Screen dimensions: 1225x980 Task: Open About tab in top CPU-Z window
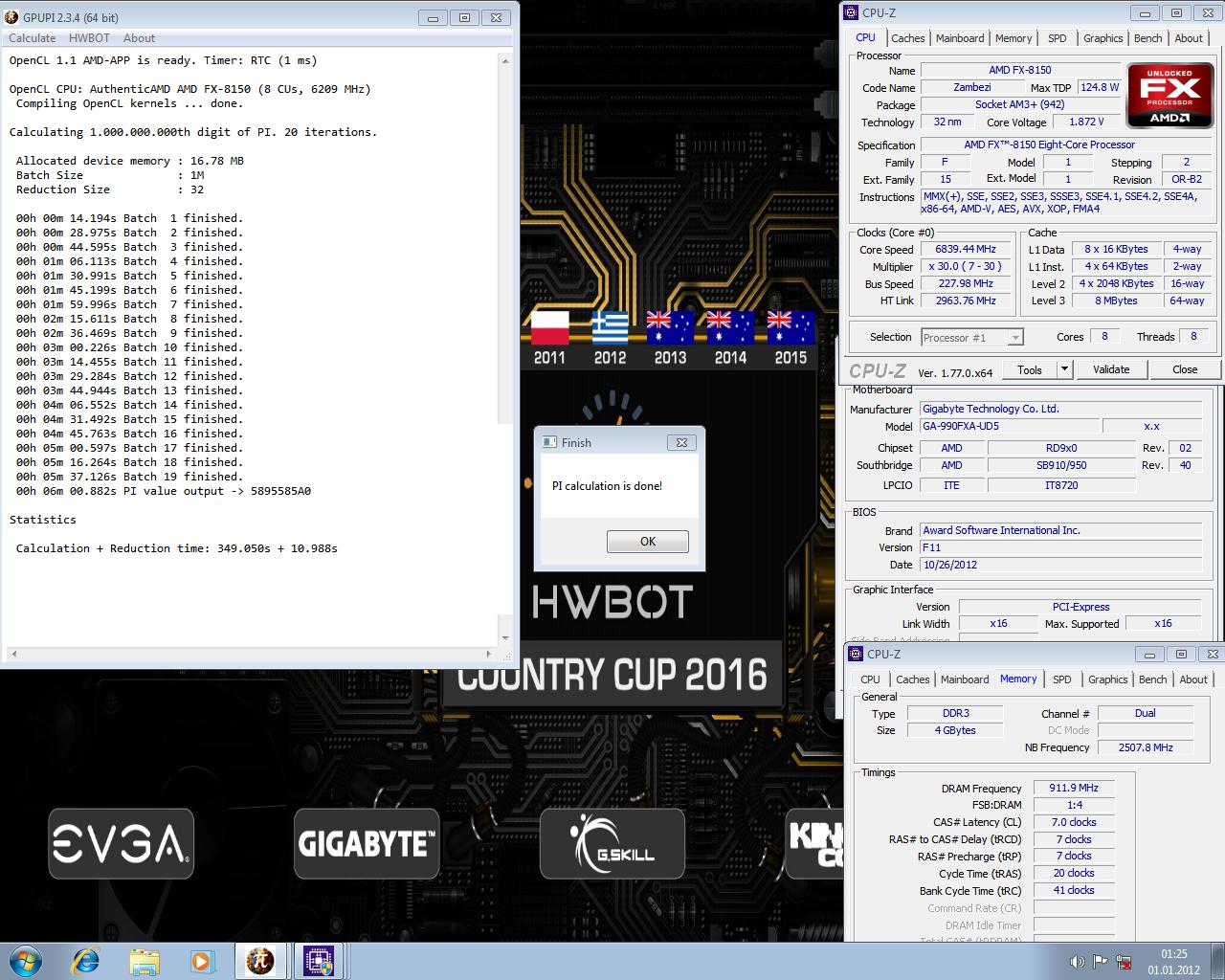1189,38
